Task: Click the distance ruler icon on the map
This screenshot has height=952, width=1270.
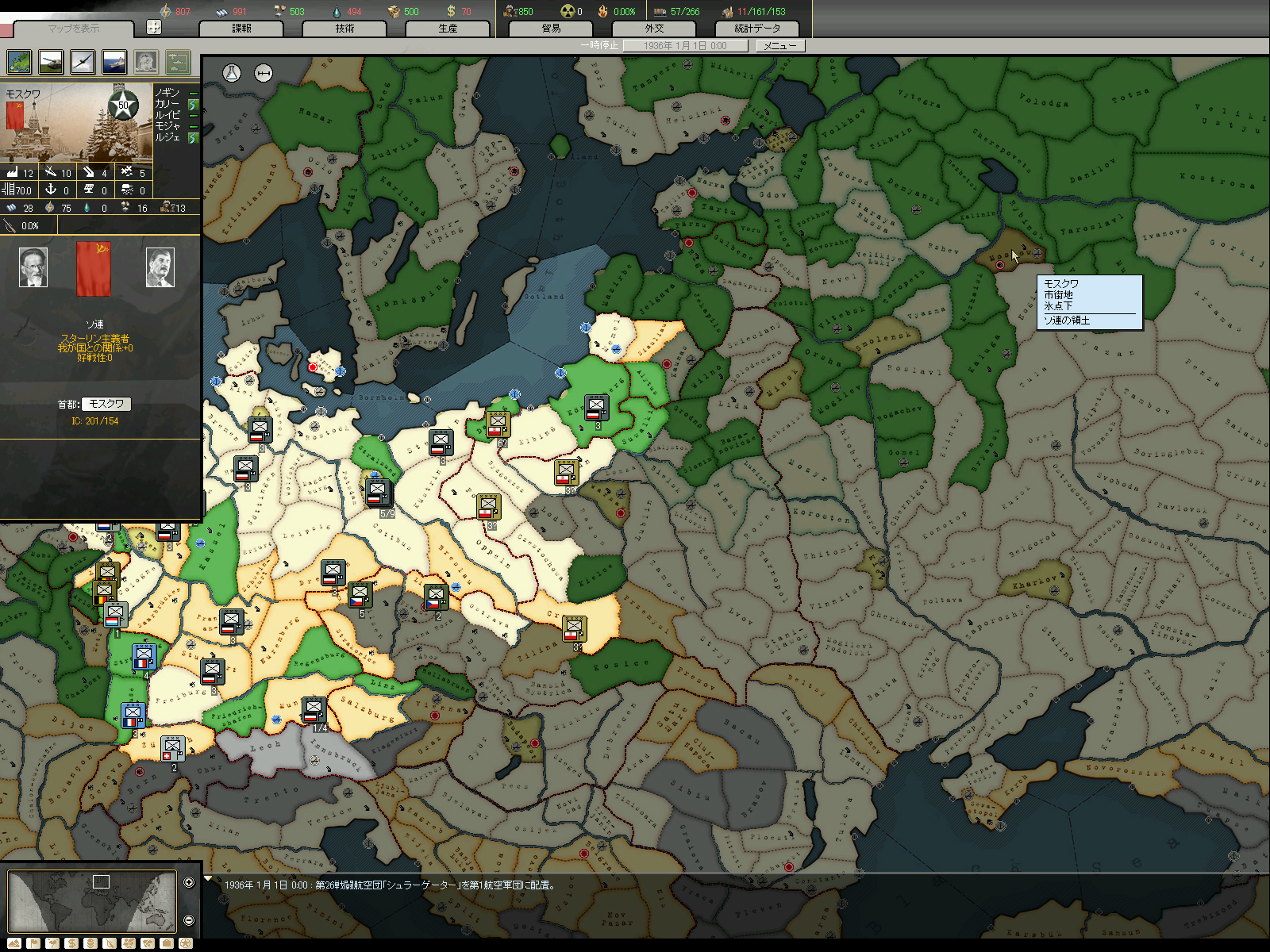Action: (264, 73)
